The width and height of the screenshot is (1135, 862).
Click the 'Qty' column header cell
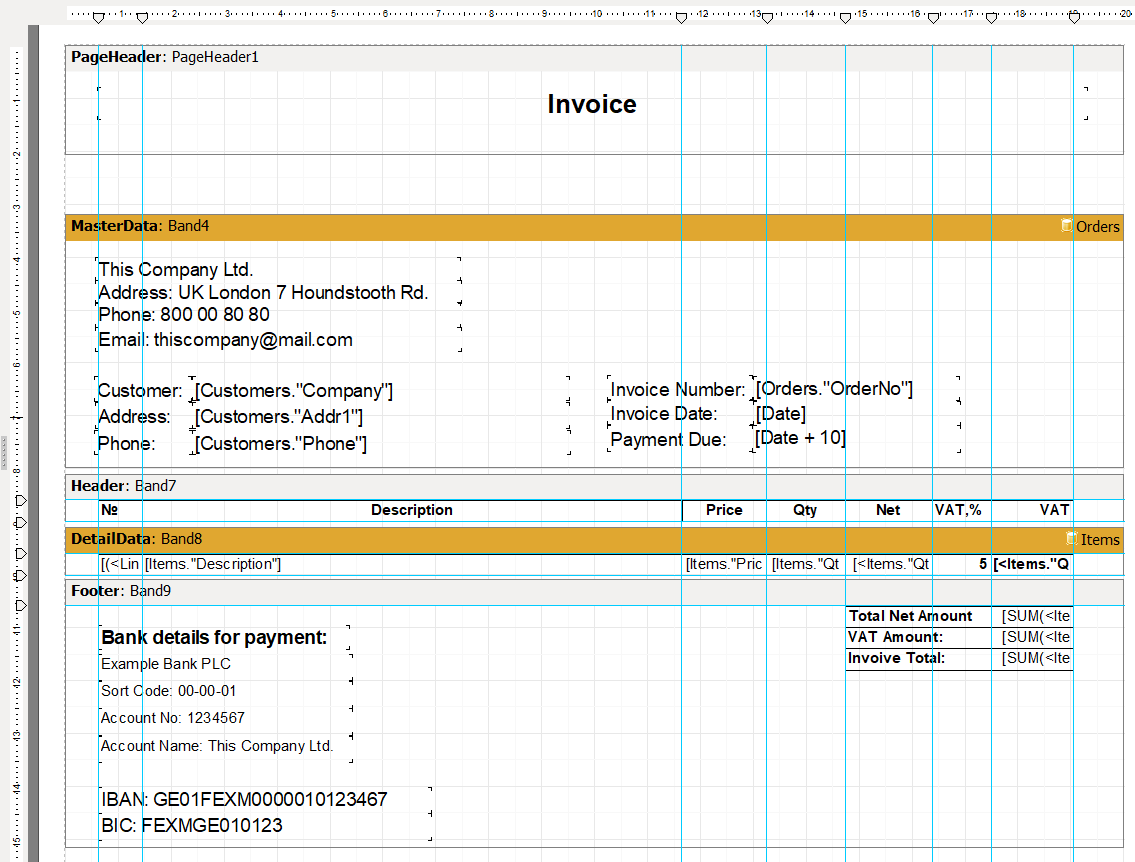tap(806, 510)
